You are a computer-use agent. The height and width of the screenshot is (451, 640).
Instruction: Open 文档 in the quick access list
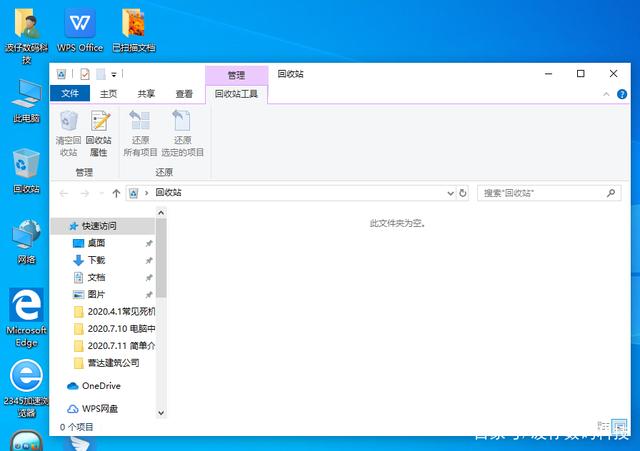[96, 277]
